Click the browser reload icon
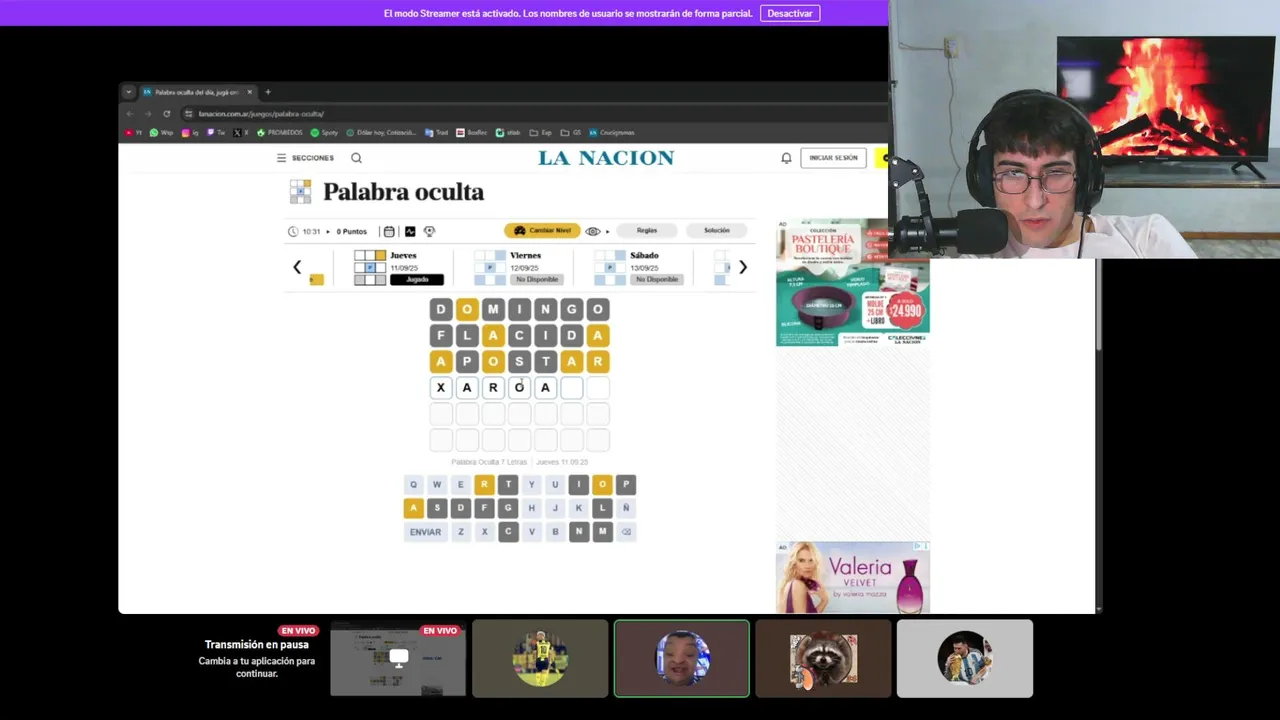This screenshot has width=1280, height=720. click(166, 114)
